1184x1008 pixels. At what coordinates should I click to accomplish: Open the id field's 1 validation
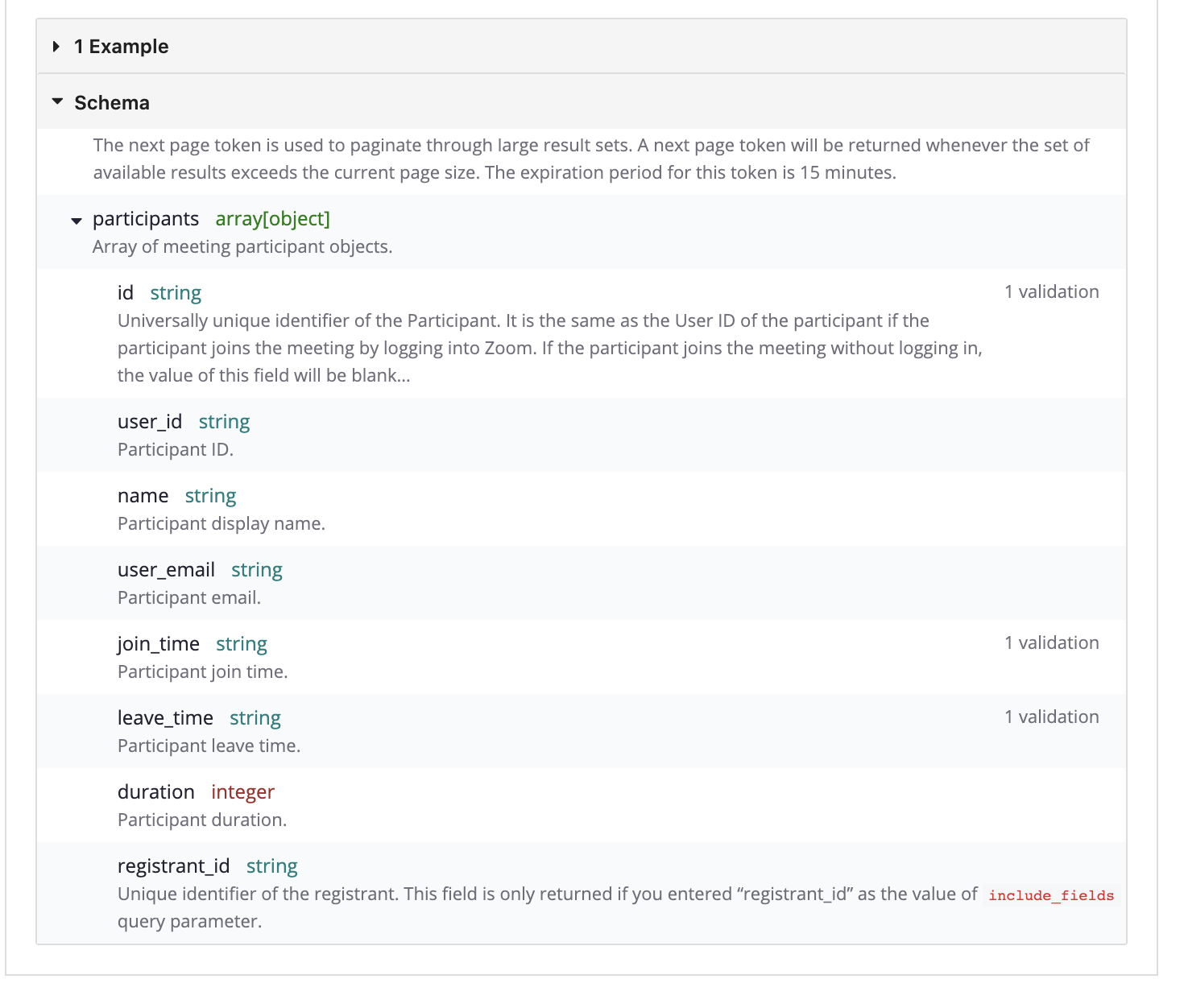click(x=1051, y=292)
